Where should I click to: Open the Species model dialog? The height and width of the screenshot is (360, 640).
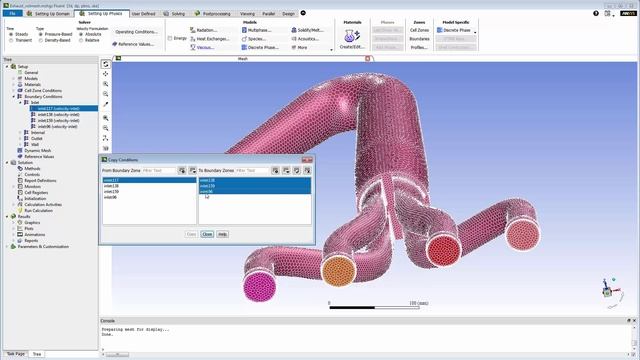pos(253,39)
